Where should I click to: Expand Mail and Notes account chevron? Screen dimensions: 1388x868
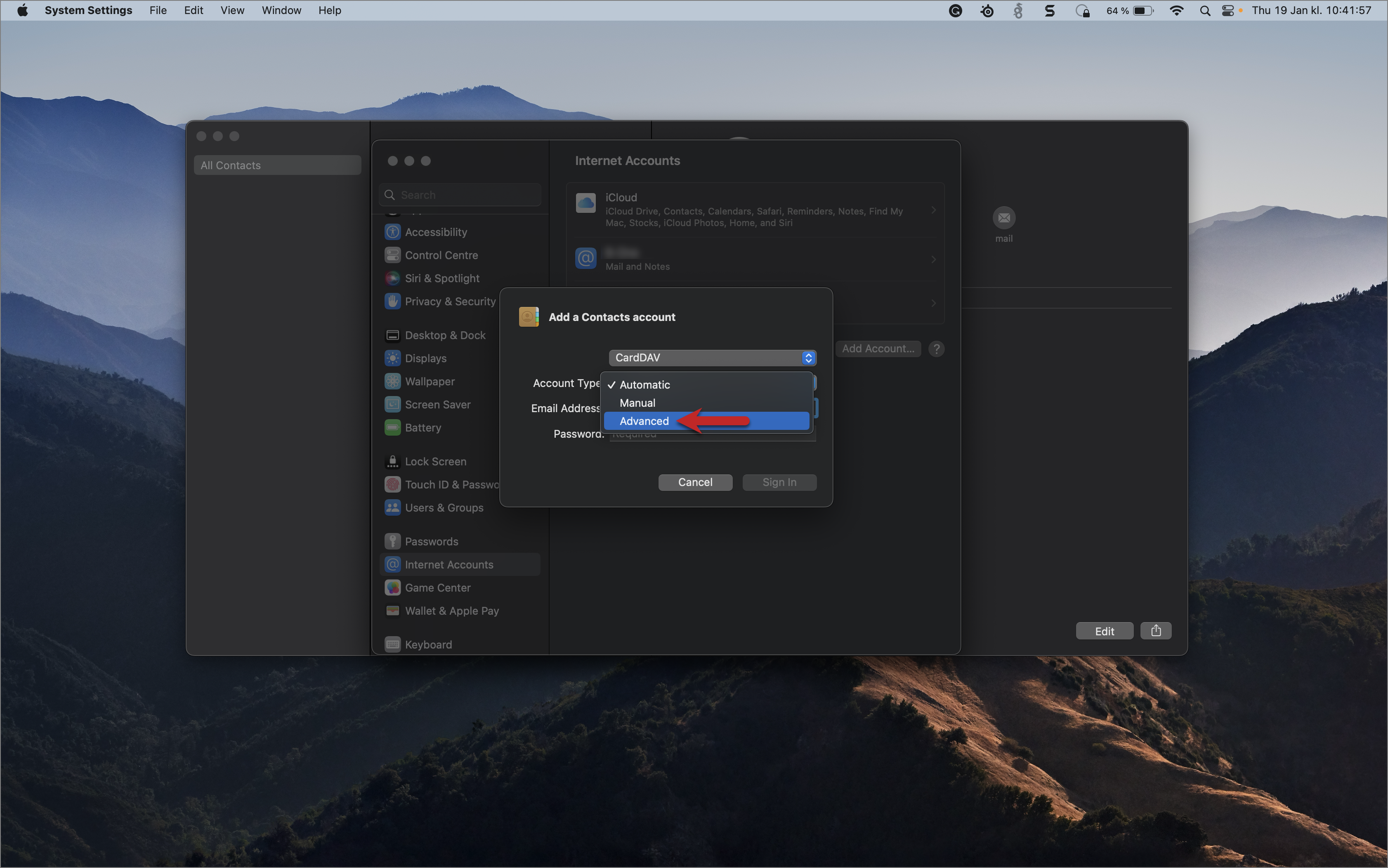(933, 259)
